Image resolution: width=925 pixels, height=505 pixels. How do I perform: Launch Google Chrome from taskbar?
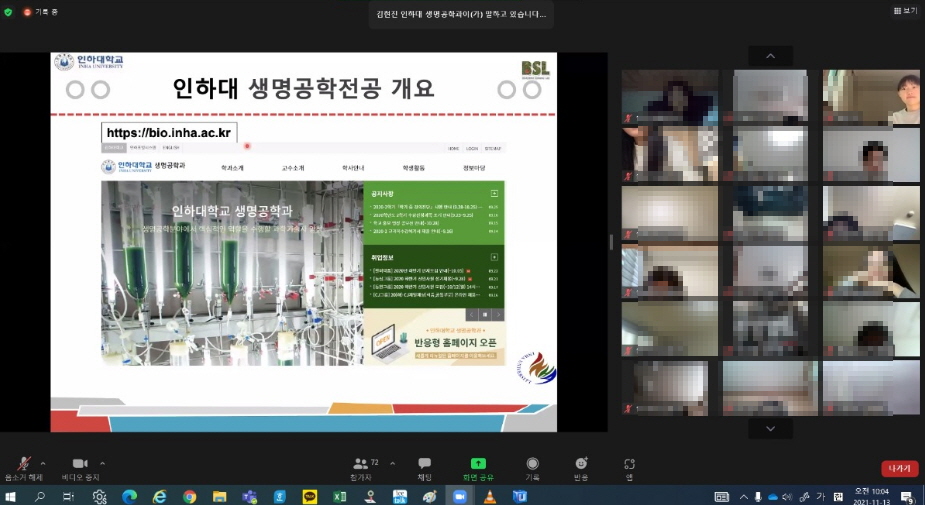(x=189, y=497)
